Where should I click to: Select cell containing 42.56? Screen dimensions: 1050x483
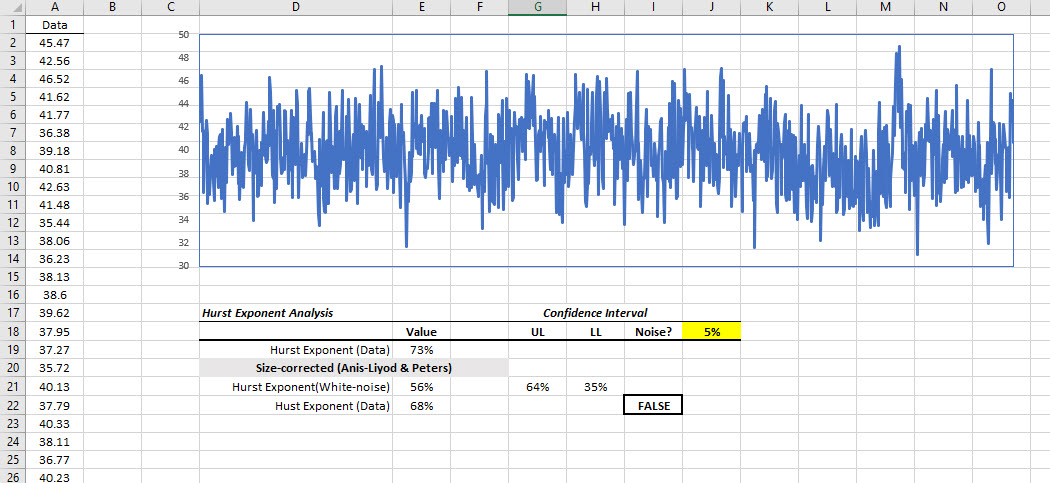point(54,61)
